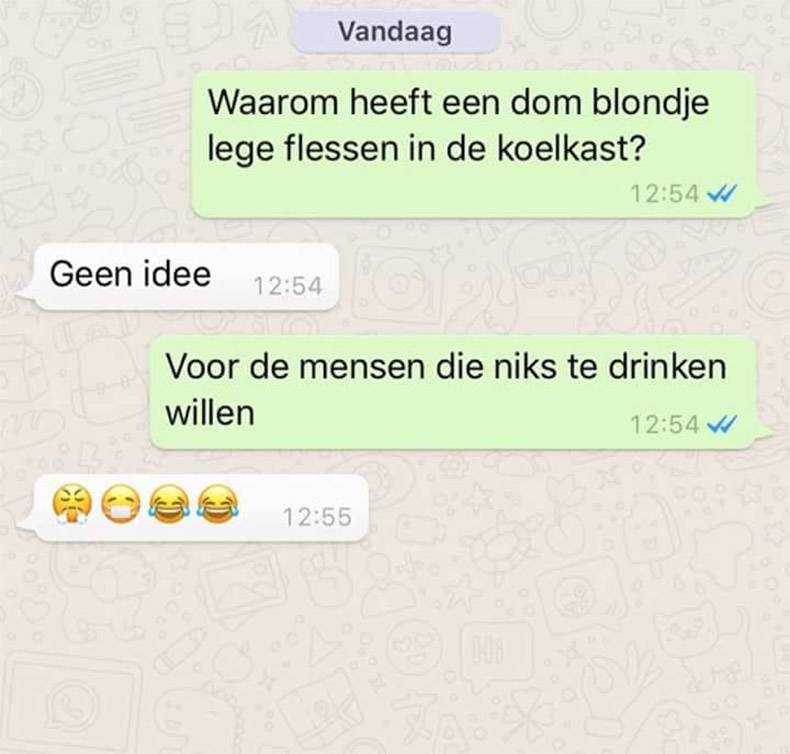Click the 12:54 timestamp on the koelkast question
Image resolution: width=790 pixels, height=754 pixels.
(665, 193)
